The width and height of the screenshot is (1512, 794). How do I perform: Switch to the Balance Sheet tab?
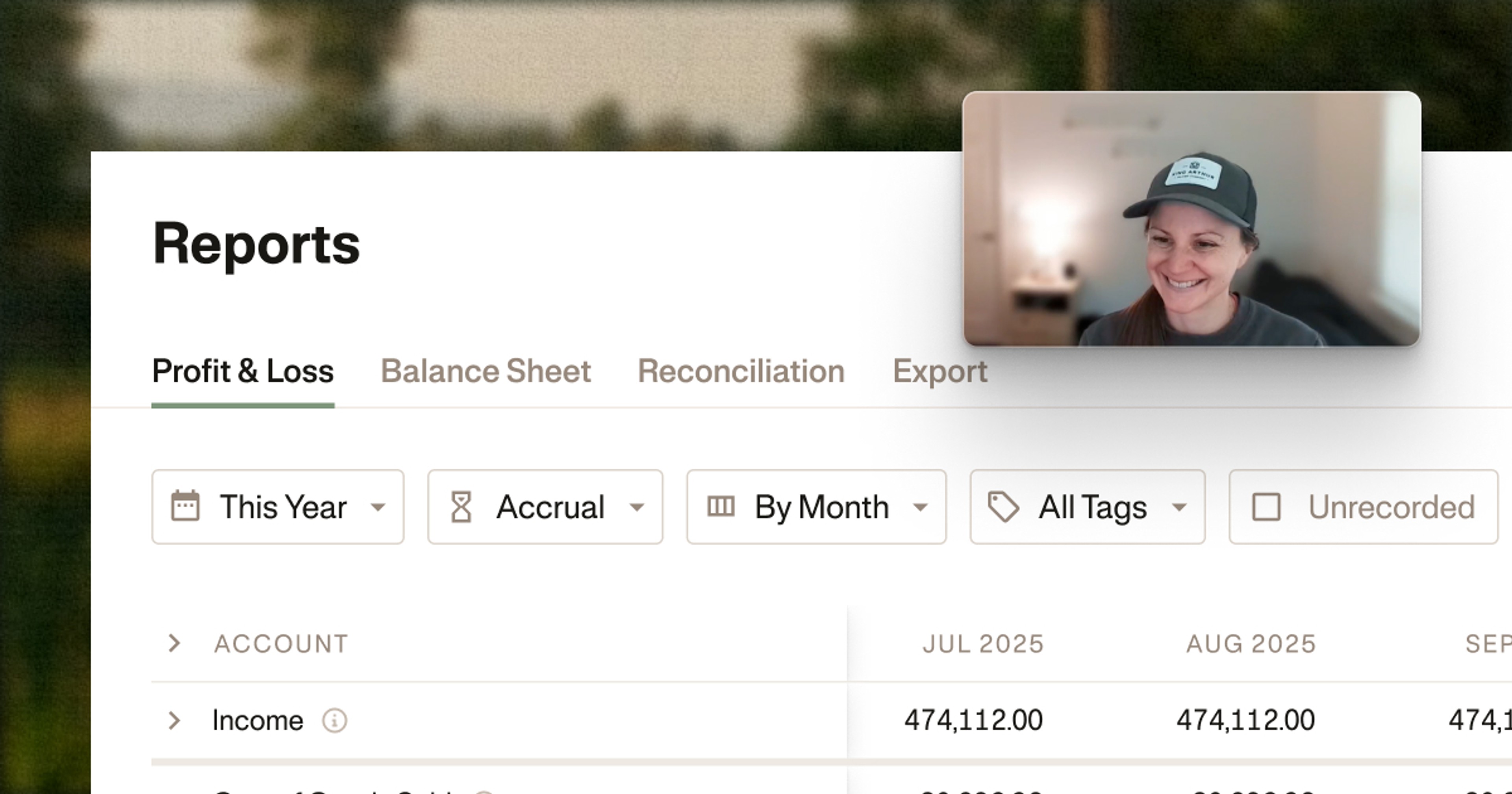tap(485, 371)
